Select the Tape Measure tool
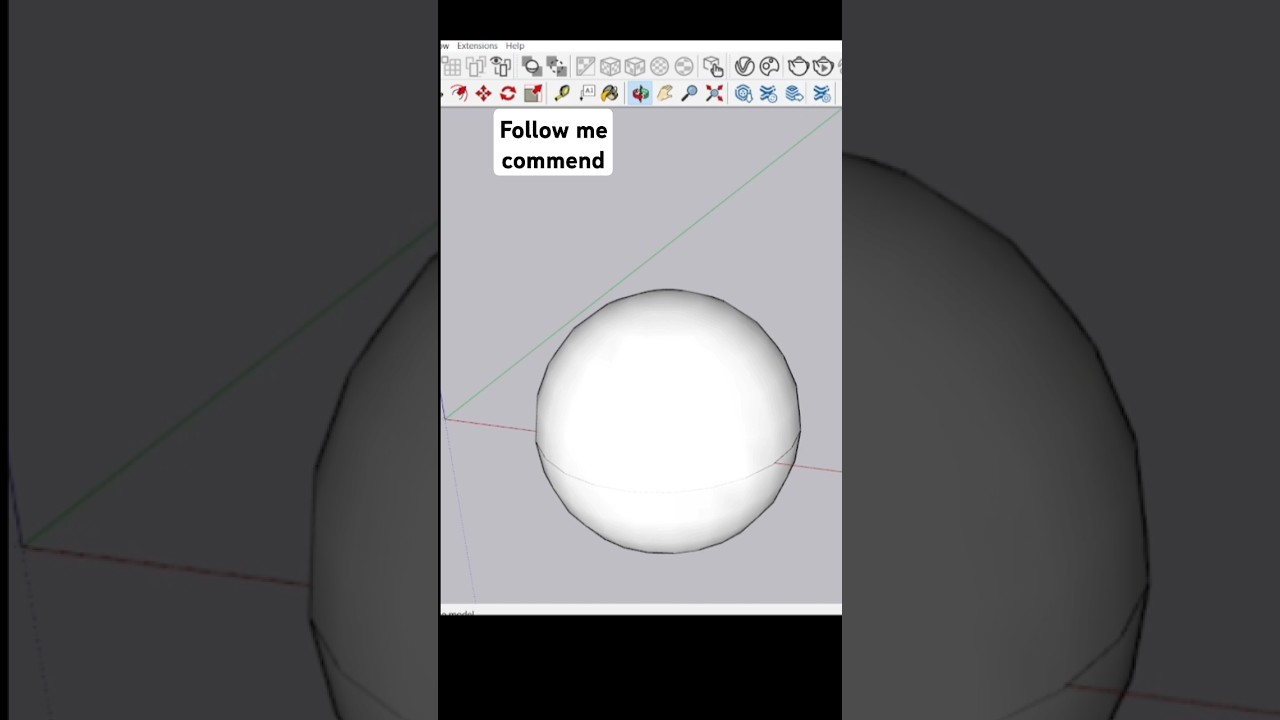 (x=562, y=93)
